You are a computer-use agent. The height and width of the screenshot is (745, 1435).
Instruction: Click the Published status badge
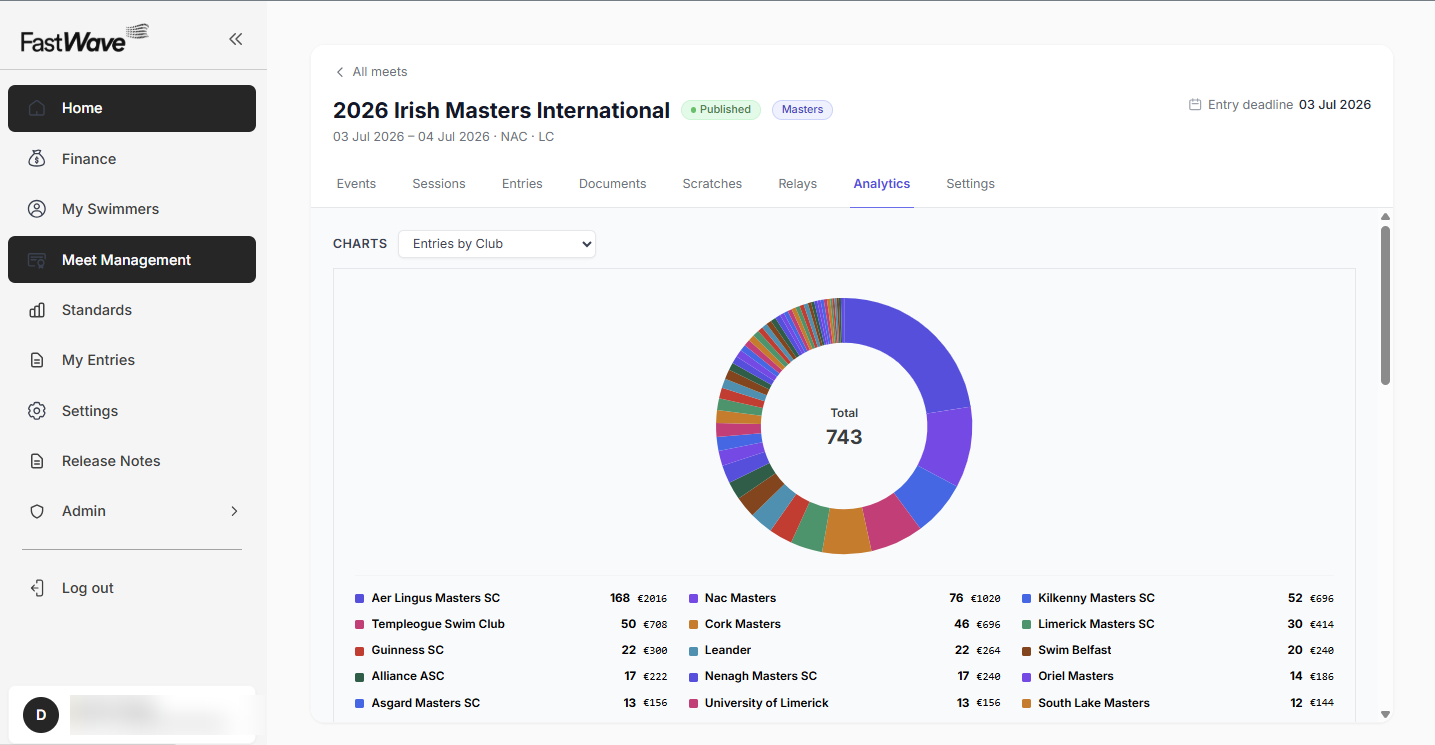click(x=721, y=110)
